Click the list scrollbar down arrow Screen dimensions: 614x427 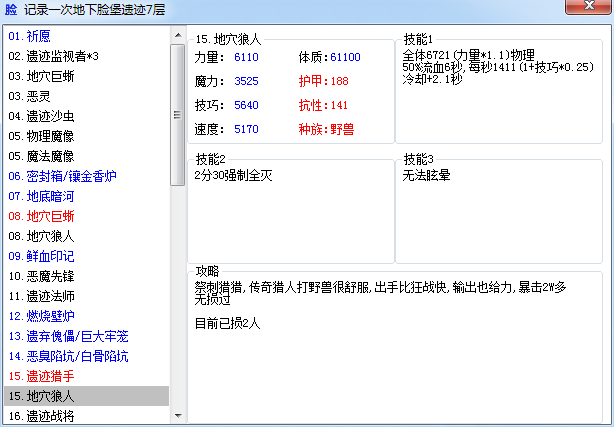pyautogui.click(x=178, y=416)
